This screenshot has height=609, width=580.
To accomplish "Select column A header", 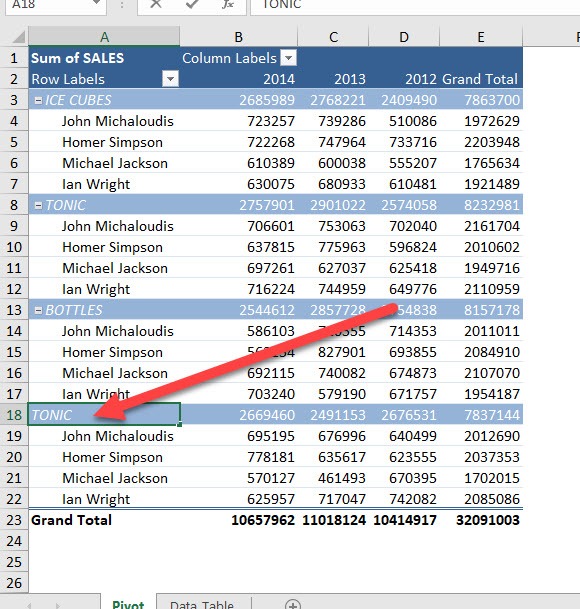I will 104,37.
